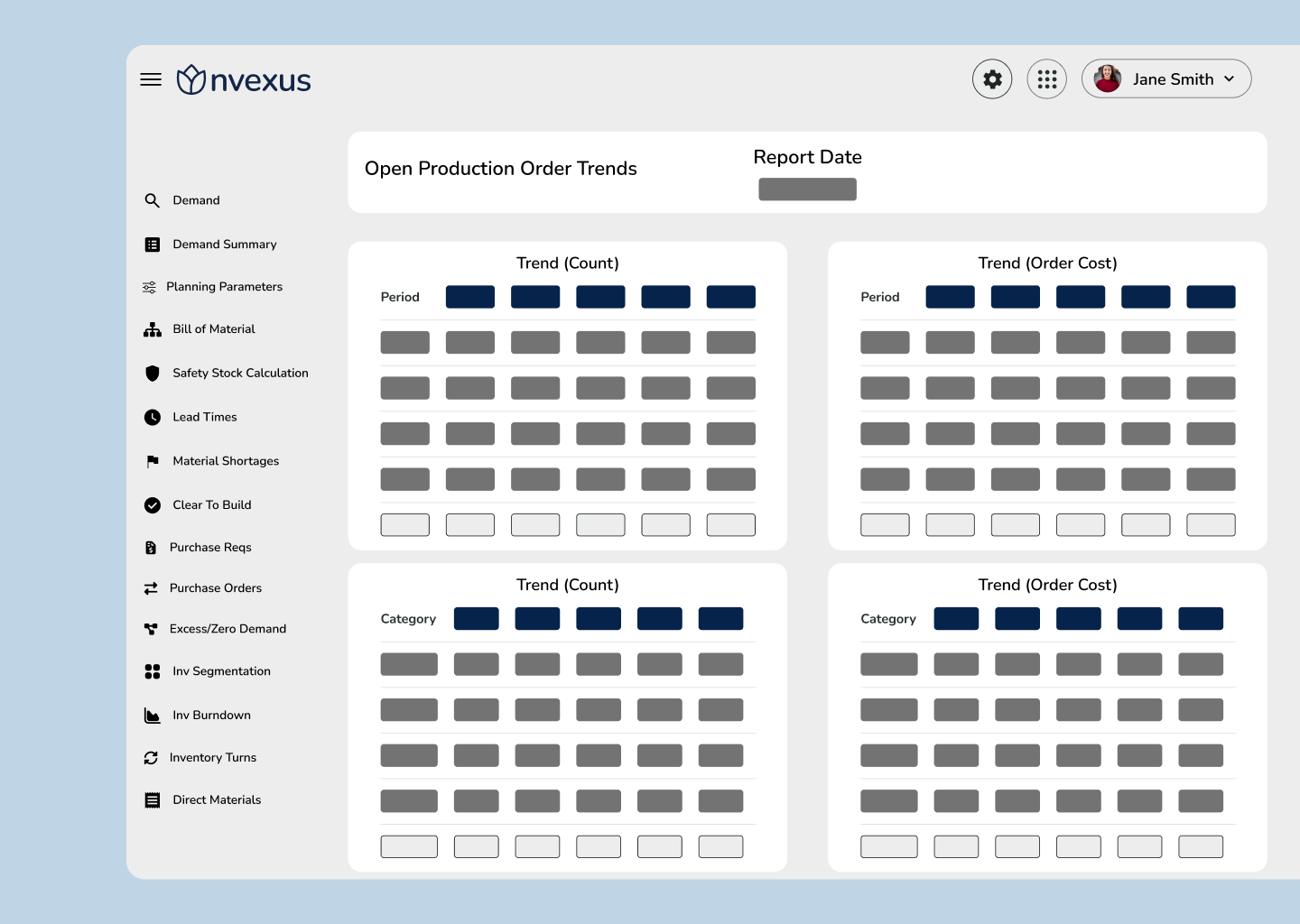Click the Bill of Material hierarchy icon
The height and width of the screenshot is (924, 1300).
(153, 329)
